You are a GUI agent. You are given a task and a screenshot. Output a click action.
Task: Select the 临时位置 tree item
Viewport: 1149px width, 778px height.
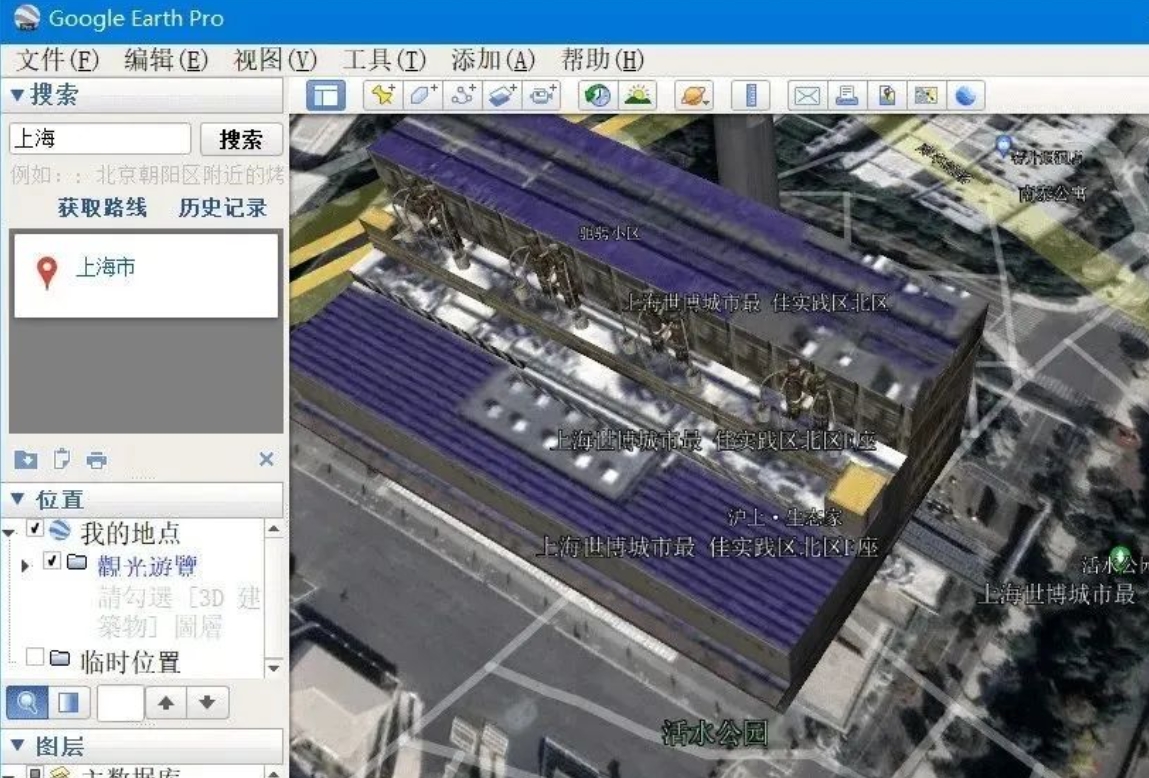coord(130,662)
